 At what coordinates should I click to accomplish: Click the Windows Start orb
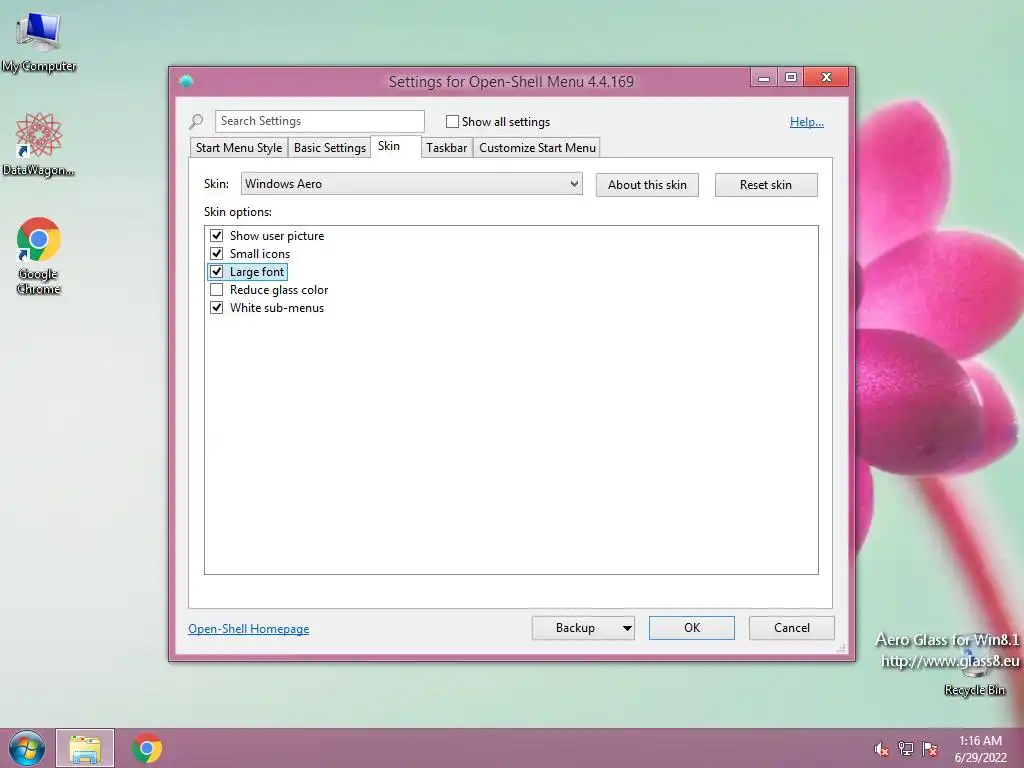[x=27, y=748]
